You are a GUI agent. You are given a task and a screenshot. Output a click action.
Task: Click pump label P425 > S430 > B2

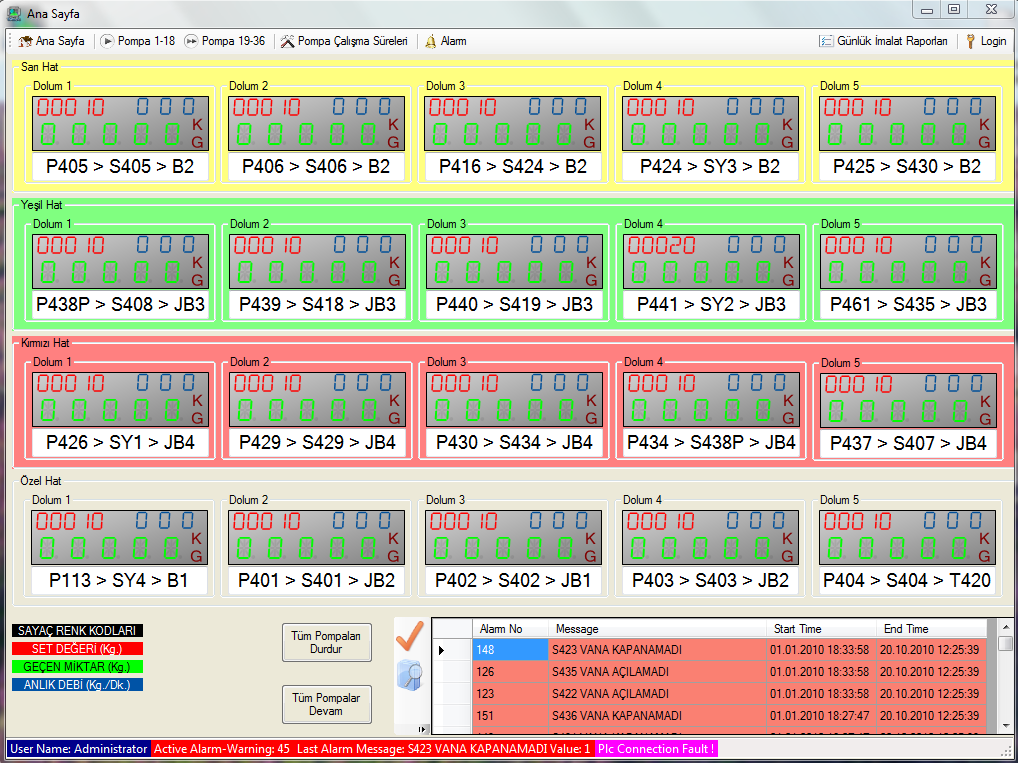click(907, 167)
